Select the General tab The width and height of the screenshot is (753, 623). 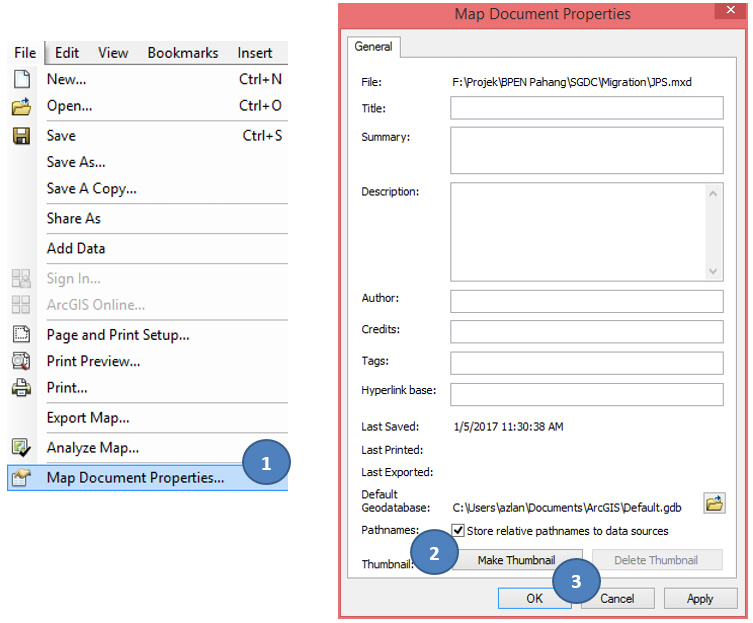coord(374,47)
